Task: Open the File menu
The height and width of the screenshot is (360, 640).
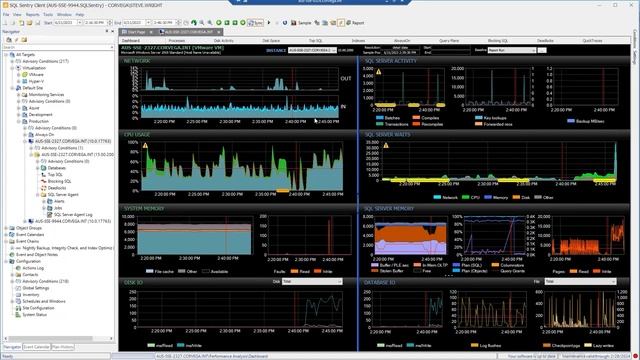Action: click(x=6, y=15)
